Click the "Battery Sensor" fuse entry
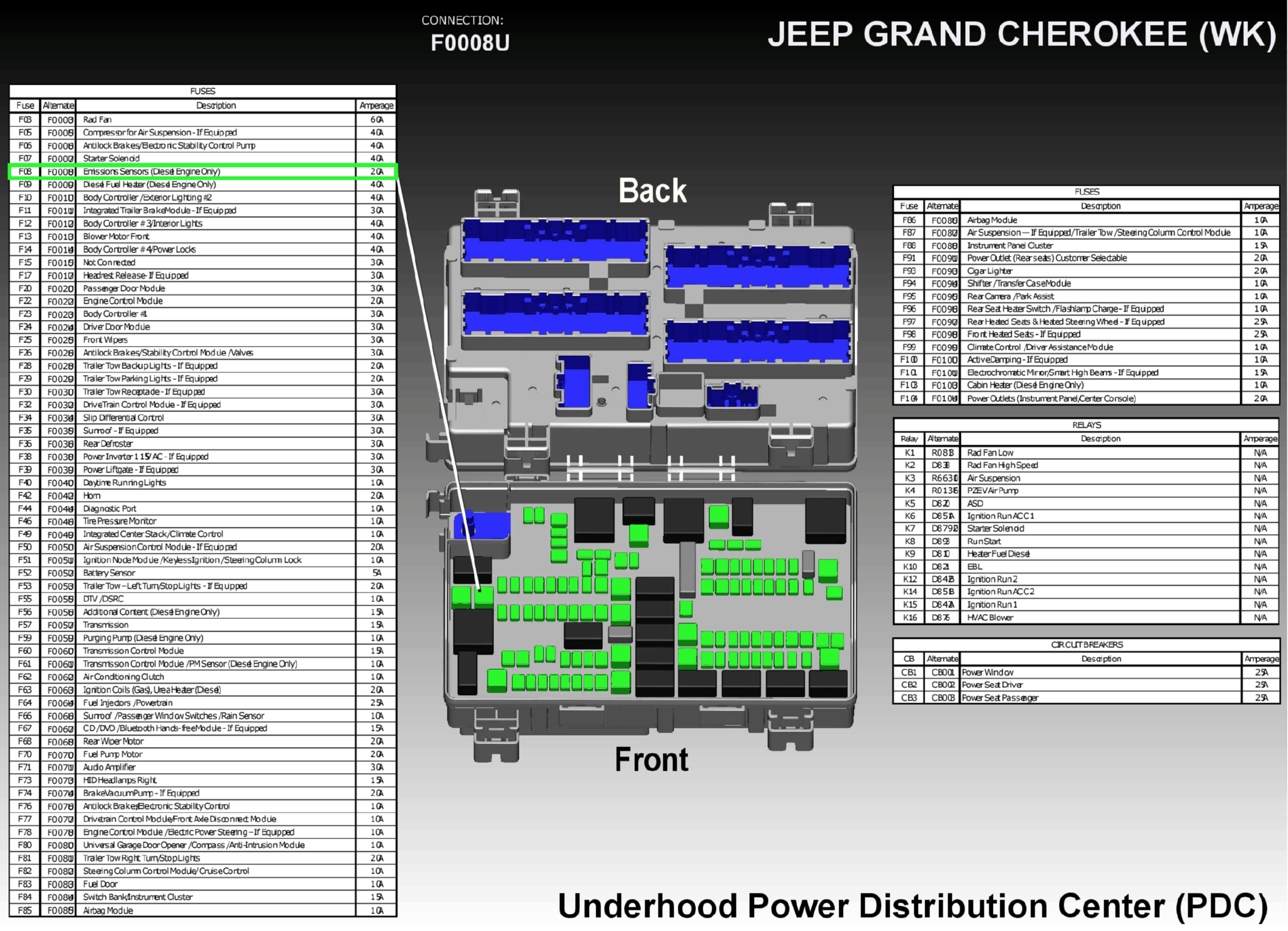The width and height of the screenshot is (1288, 931). (x=109, y=573)
